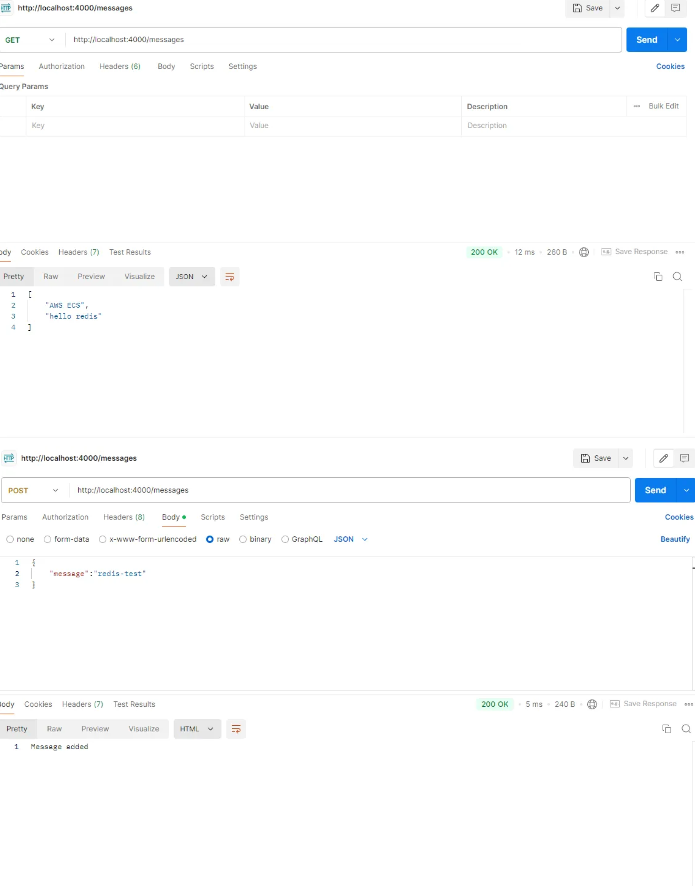Click "redis-test" value in POST body
Image resolution: width=695 pixels, height=892 pixels.
coord(119,573)
